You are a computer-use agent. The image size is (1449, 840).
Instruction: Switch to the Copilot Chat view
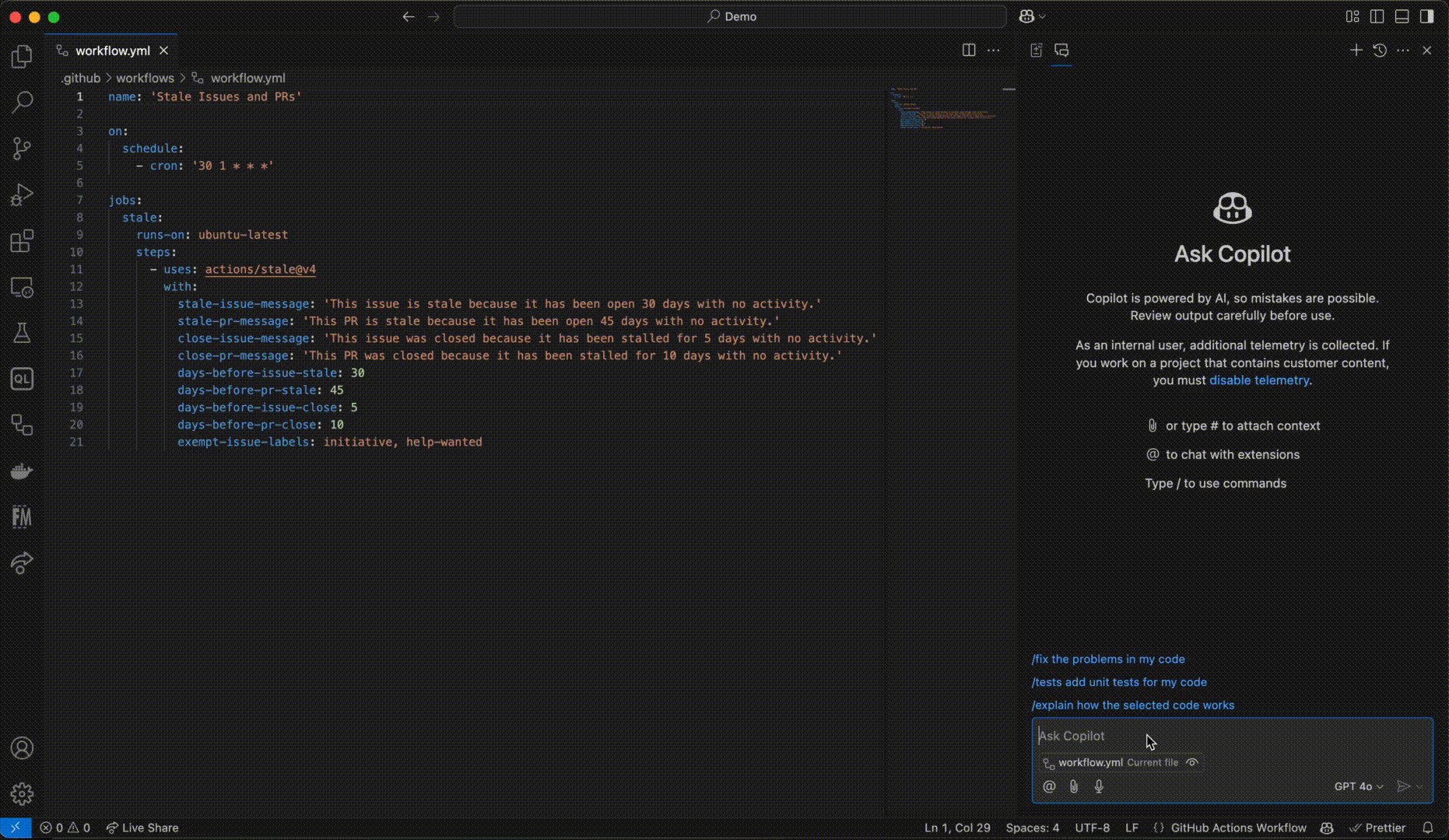(x=1061, y=50)
